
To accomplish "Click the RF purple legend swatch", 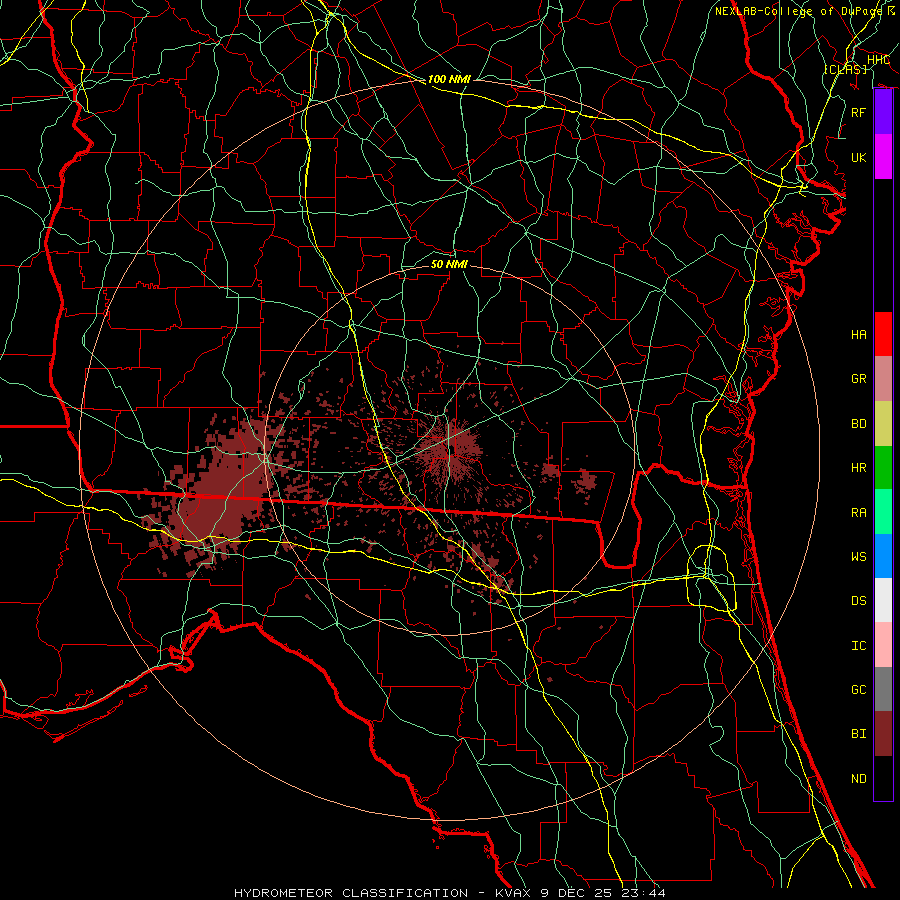I will point(883,112).
